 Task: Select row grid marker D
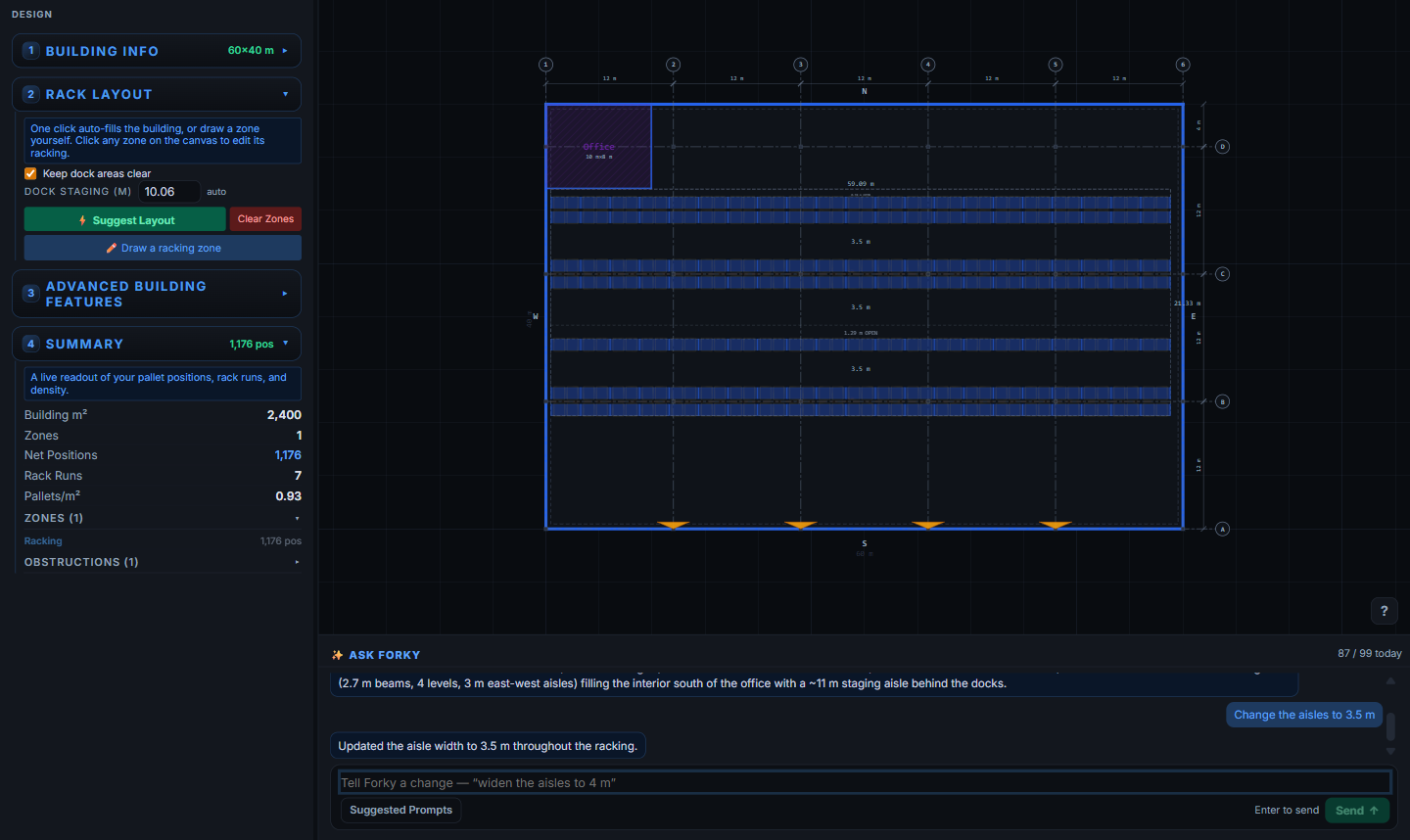click(x=1222, y=147)
